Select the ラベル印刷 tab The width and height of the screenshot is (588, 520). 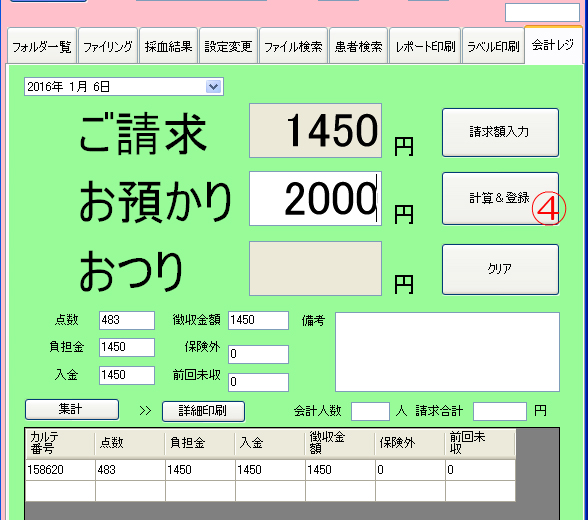point(493,46)
